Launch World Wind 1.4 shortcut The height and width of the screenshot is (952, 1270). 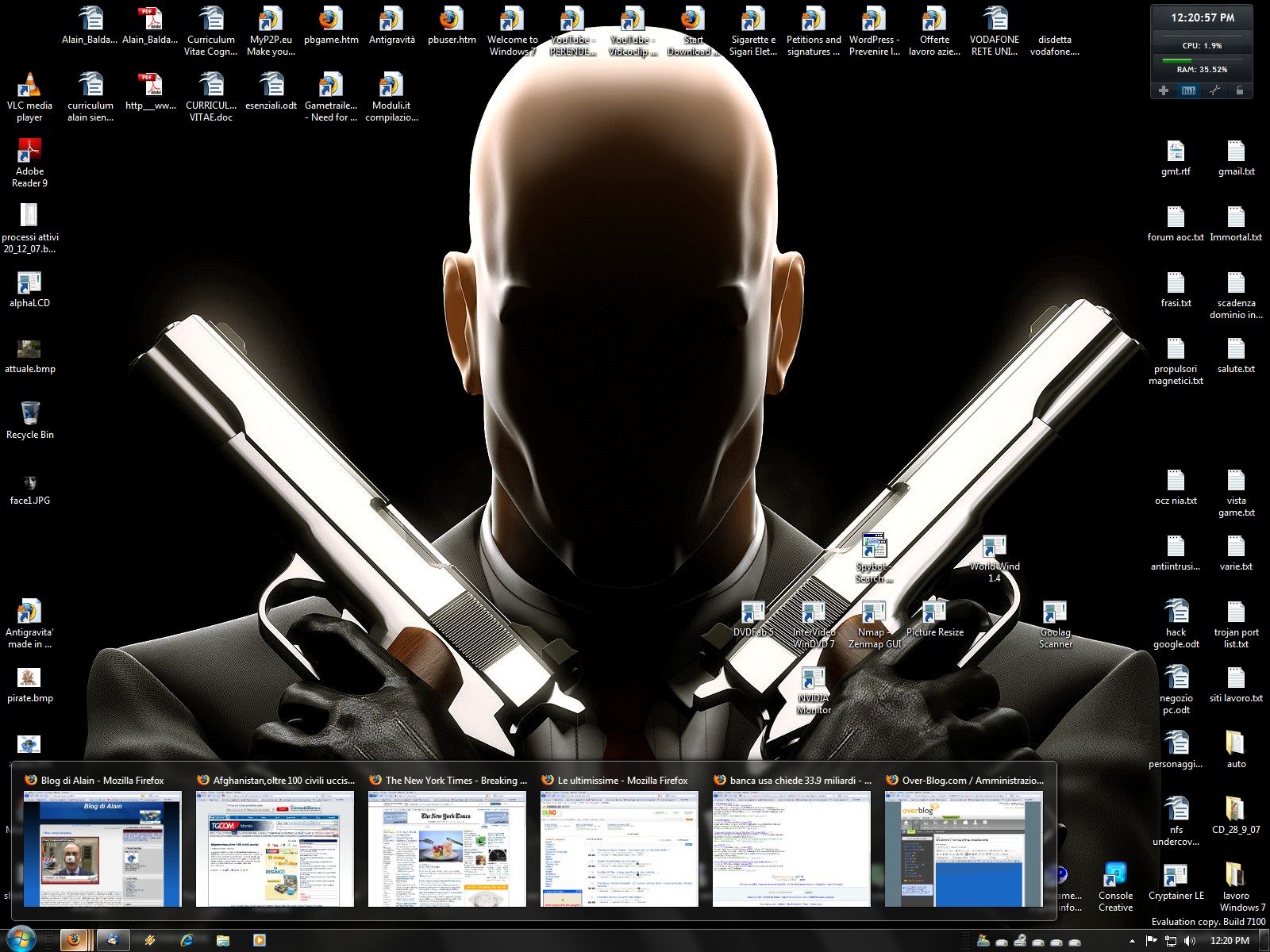pos(995,558)
